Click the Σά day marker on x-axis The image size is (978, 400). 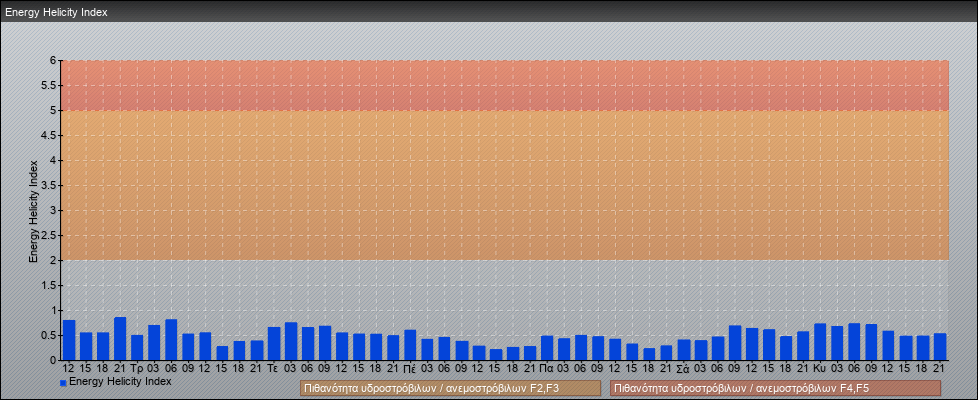point(683,368)
